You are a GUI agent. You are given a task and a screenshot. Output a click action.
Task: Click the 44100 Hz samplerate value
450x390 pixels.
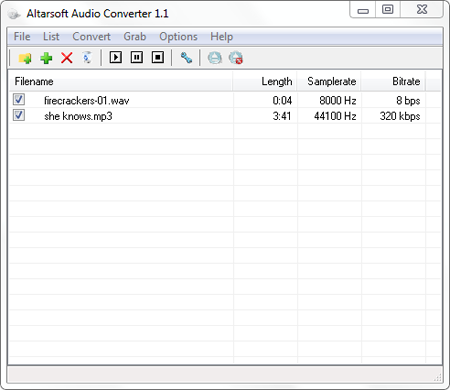(335, 116)
